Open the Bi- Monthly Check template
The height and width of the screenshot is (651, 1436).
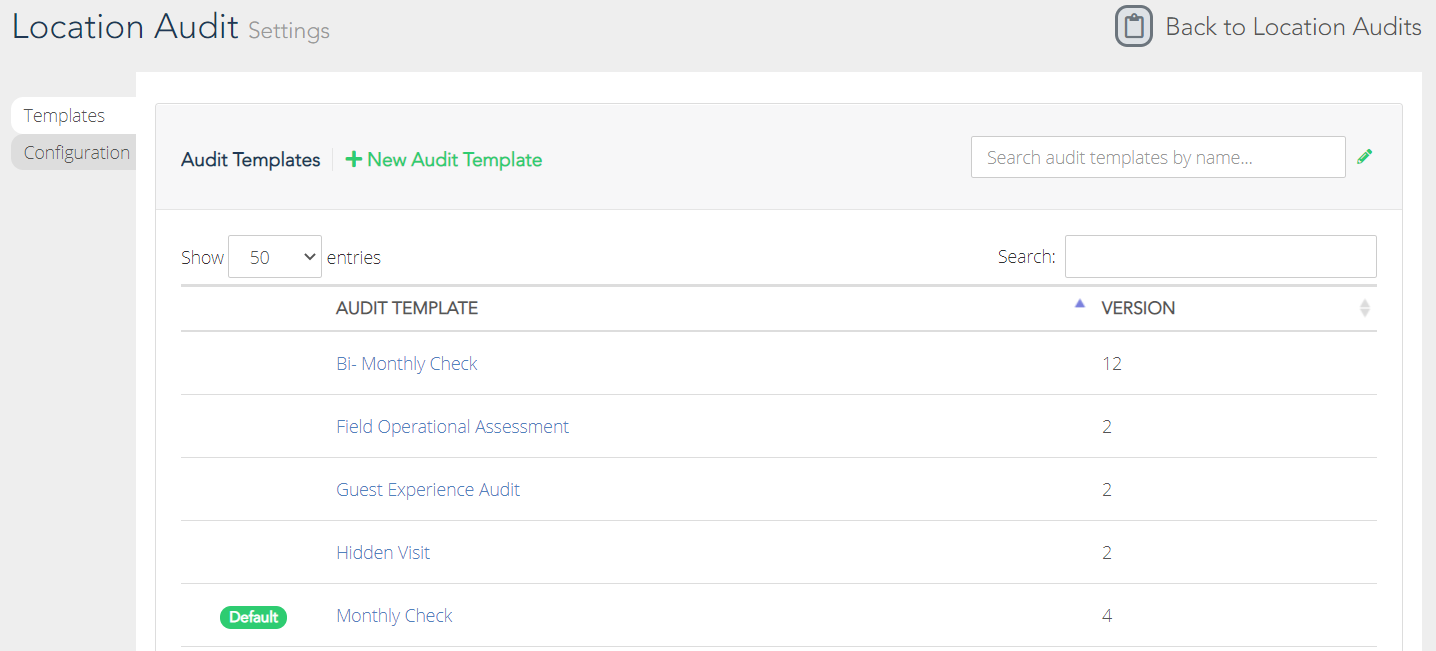pos(407,364)
